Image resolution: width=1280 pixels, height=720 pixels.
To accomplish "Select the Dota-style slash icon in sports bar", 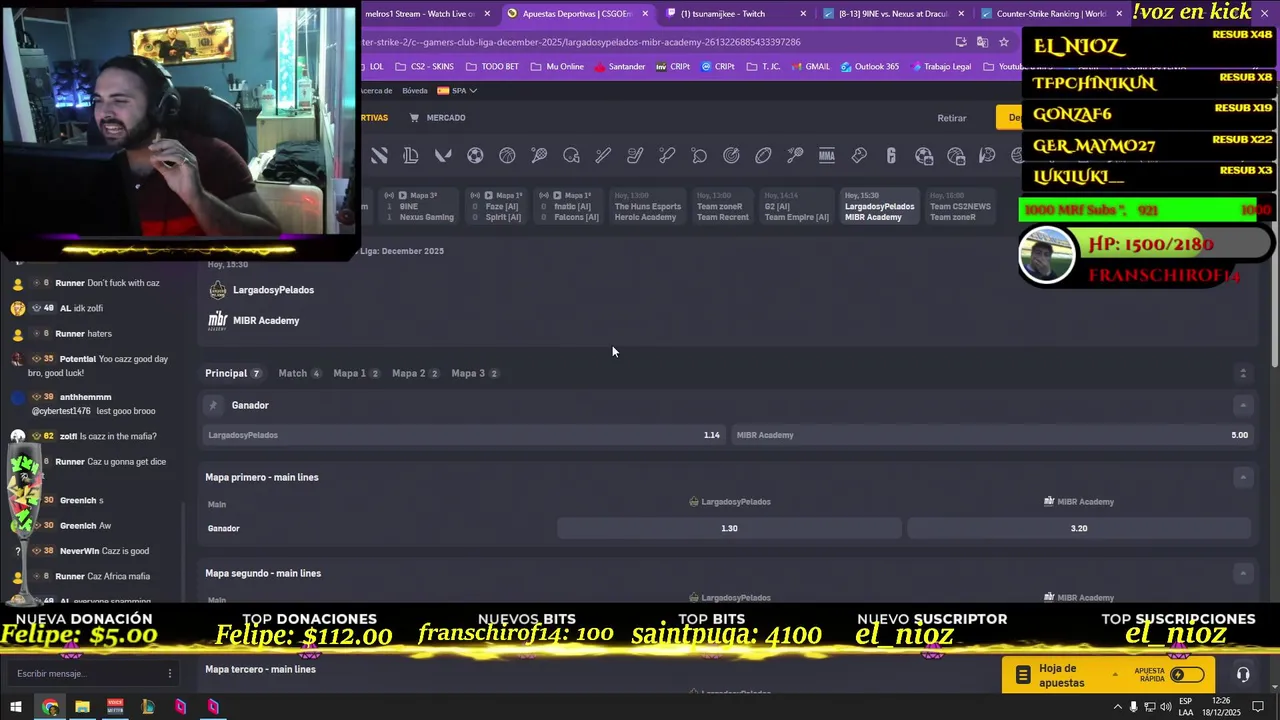I will point(379,155).
